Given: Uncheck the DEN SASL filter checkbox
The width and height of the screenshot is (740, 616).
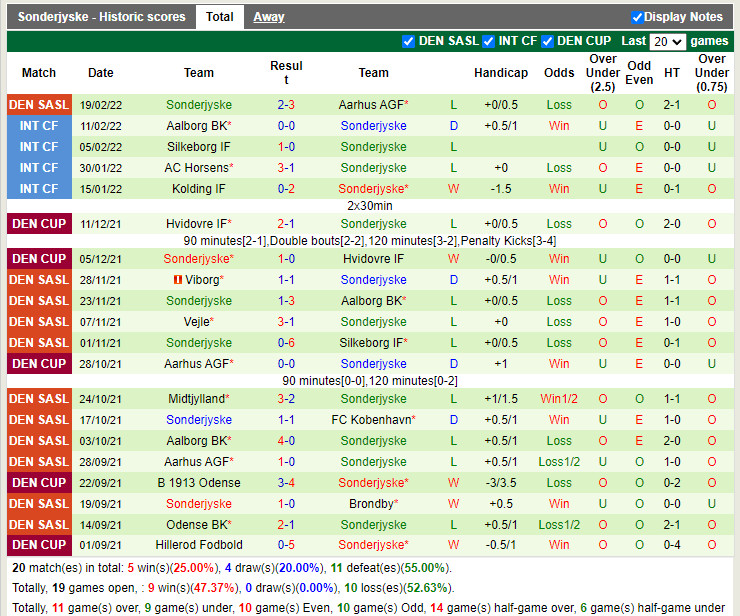Looking at the screenshot, I should pyautogui.click(x=408, y=41).
